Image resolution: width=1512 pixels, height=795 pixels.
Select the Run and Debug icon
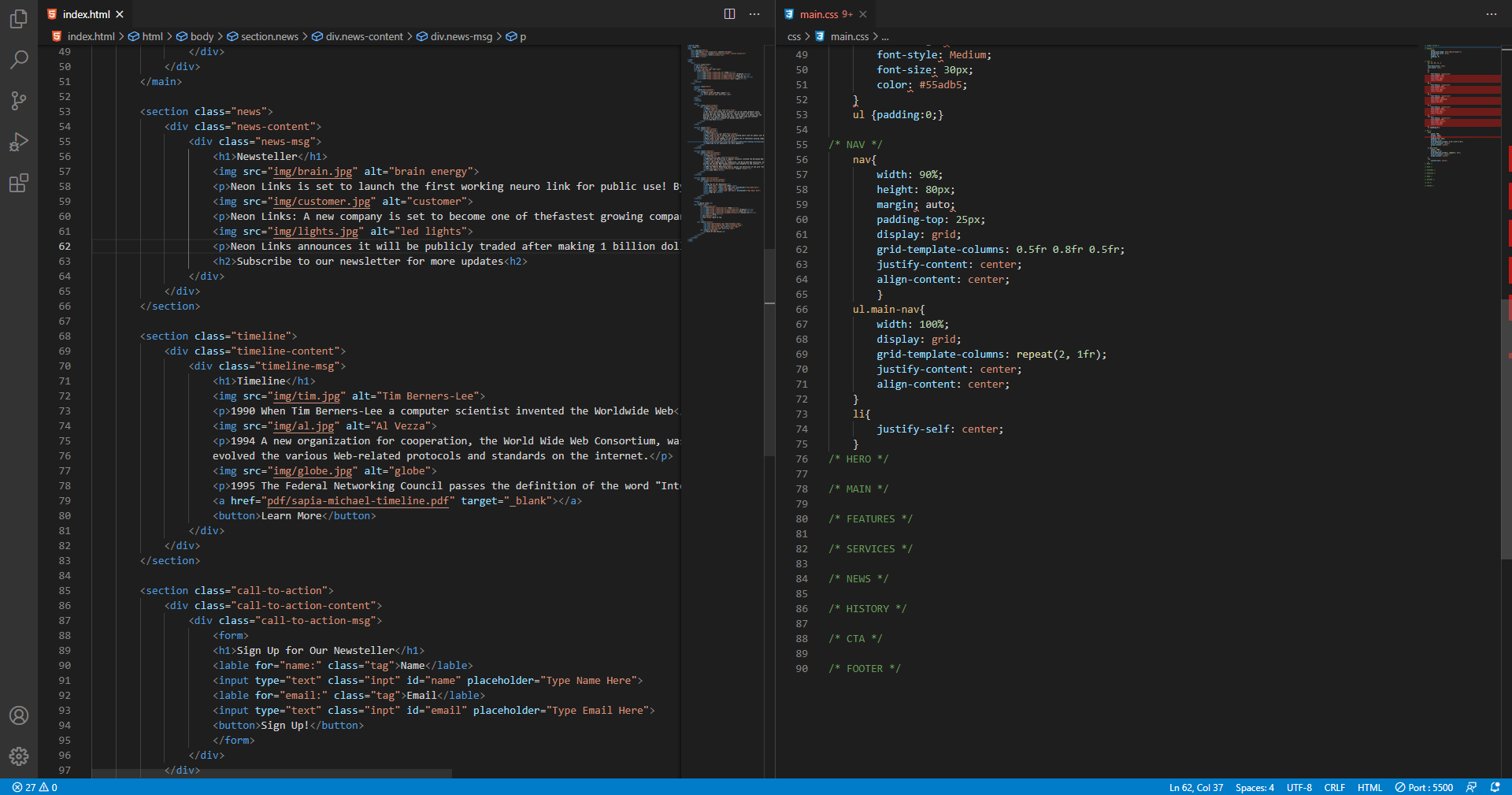[x=19, y=142]
